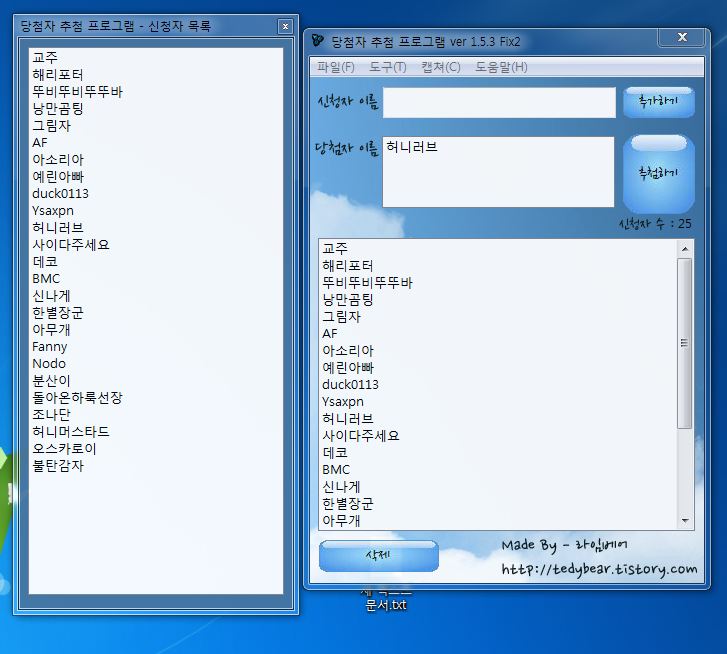
Task: Click AF in 신청자 목록 window
Action: 40,143
